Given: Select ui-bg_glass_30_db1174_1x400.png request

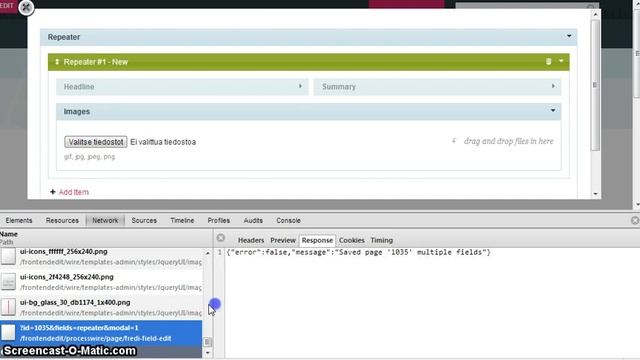Looking at the screenshot, I should pyautogui.click(x=101, y=307).
